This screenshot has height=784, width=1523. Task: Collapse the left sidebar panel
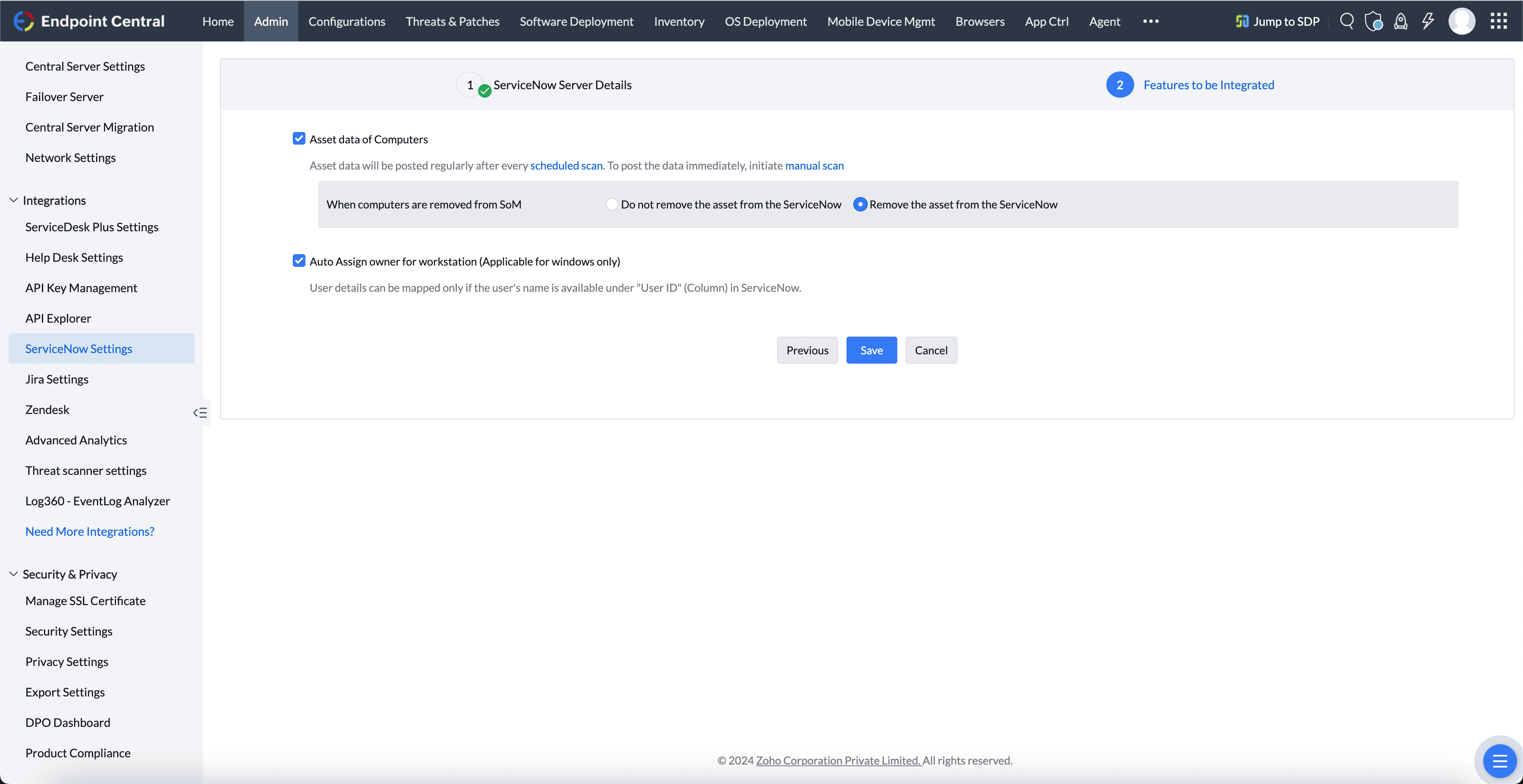200,412
